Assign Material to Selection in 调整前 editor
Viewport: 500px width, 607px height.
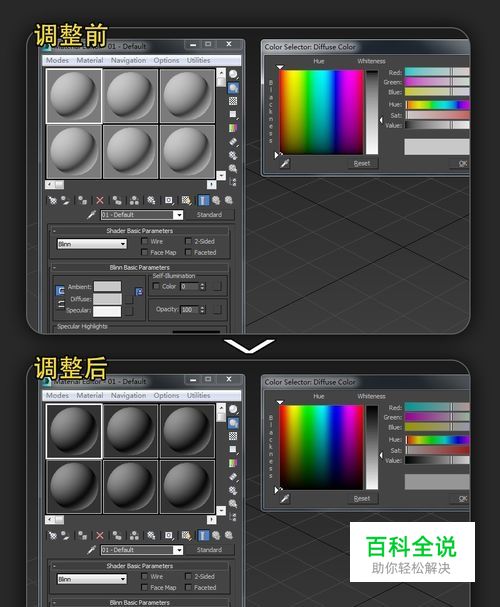82,200
